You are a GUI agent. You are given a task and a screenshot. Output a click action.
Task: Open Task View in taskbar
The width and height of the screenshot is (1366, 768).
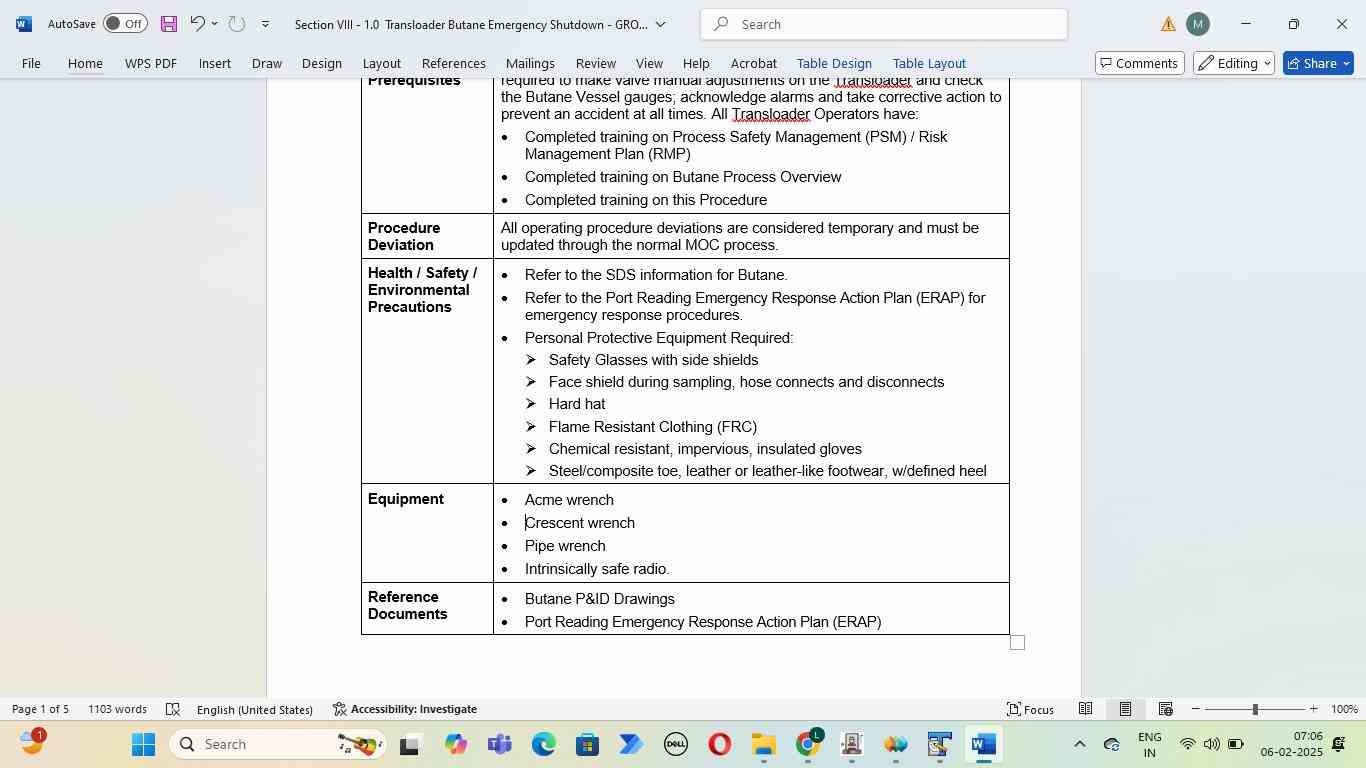click(410, 744)
